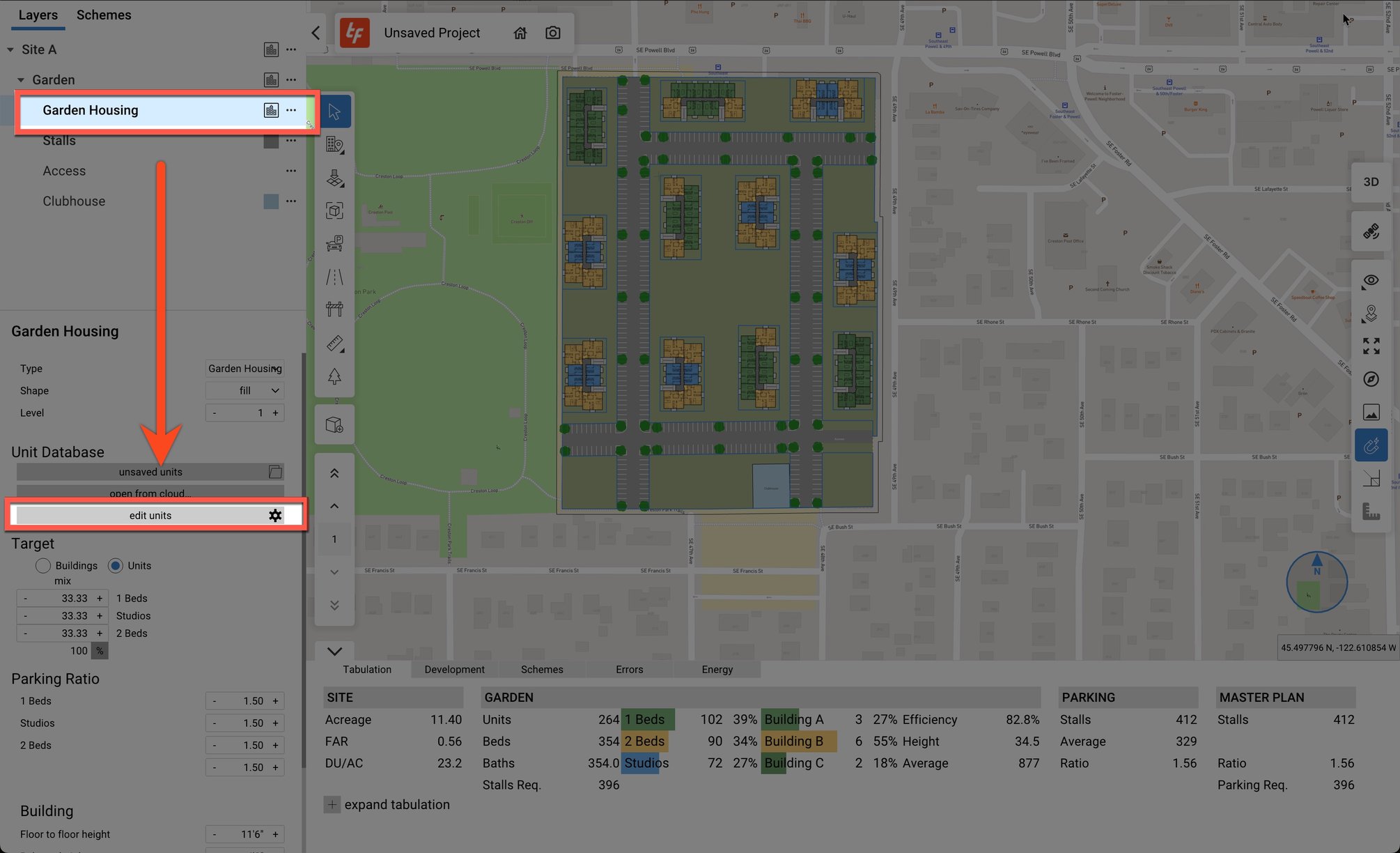Open the Development tab

pos(455,670)
